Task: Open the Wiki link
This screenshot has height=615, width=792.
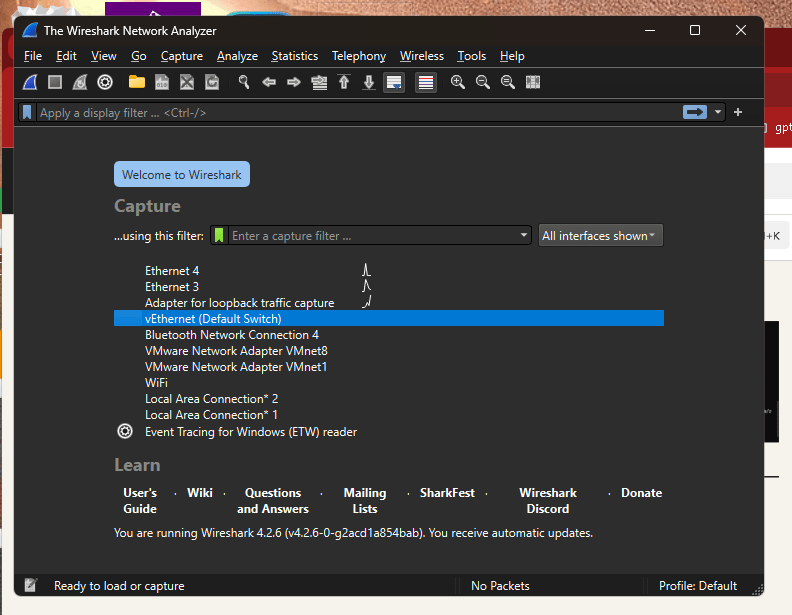Action: click(x=200, y=493)
